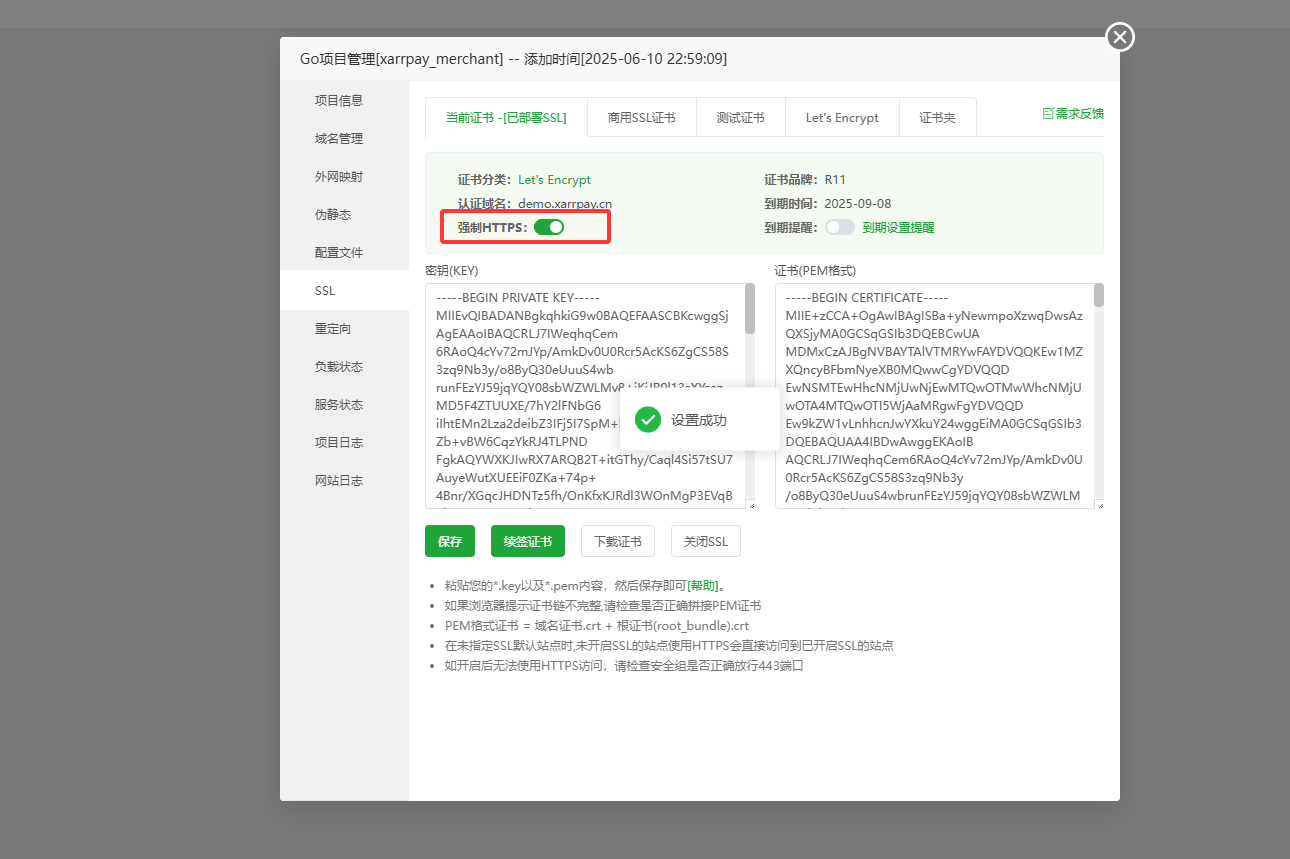
Task: Click 关闭SSL to disable SSL
Action: [x=705, y=541]
